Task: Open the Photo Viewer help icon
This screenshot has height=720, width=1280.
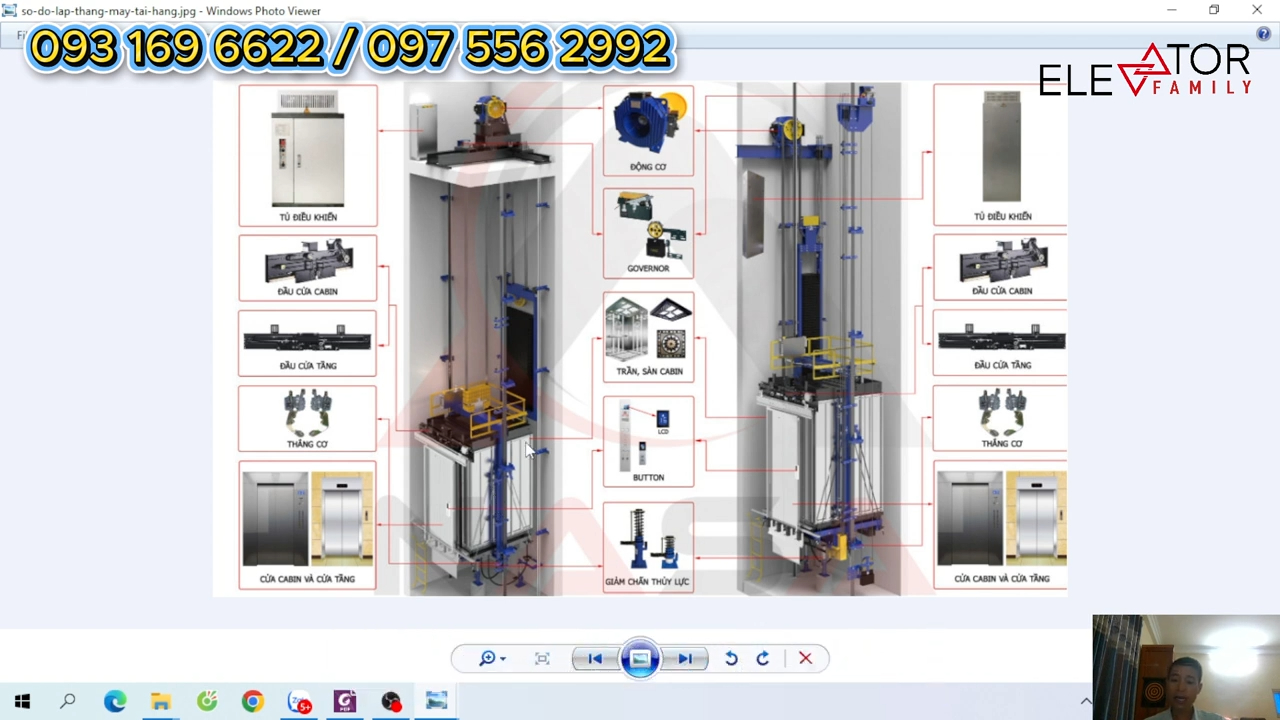Action: click(x=1263, y=35)
